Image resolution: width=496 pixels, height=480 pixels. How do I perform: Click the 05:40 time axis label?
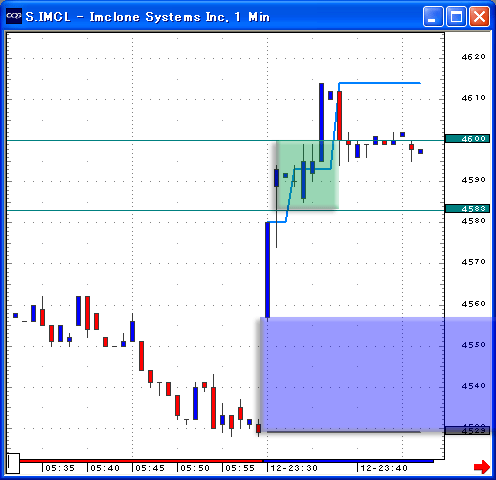(x=105, y=468)
